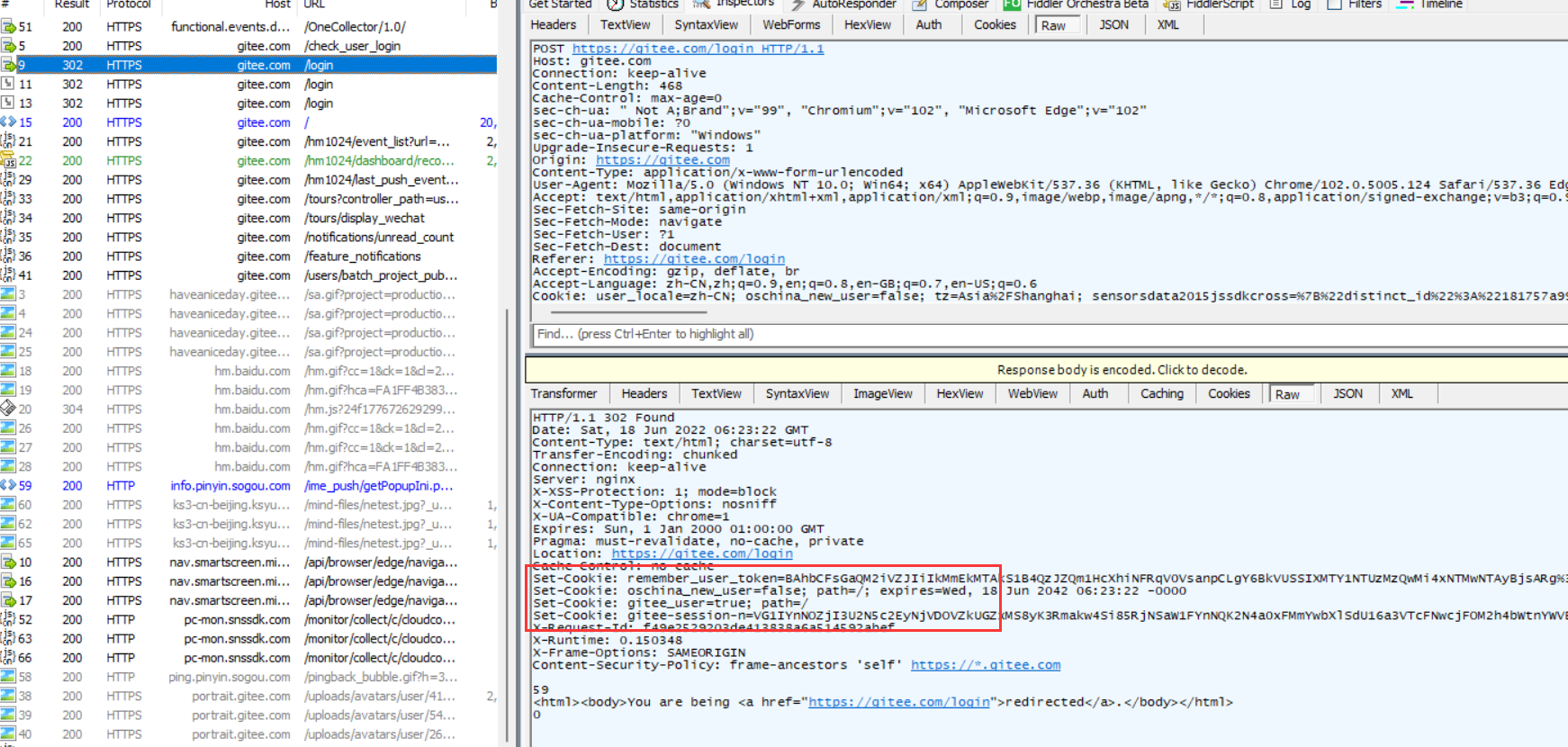Click the request icon of session 5
1568x747 pixels.
9,46
